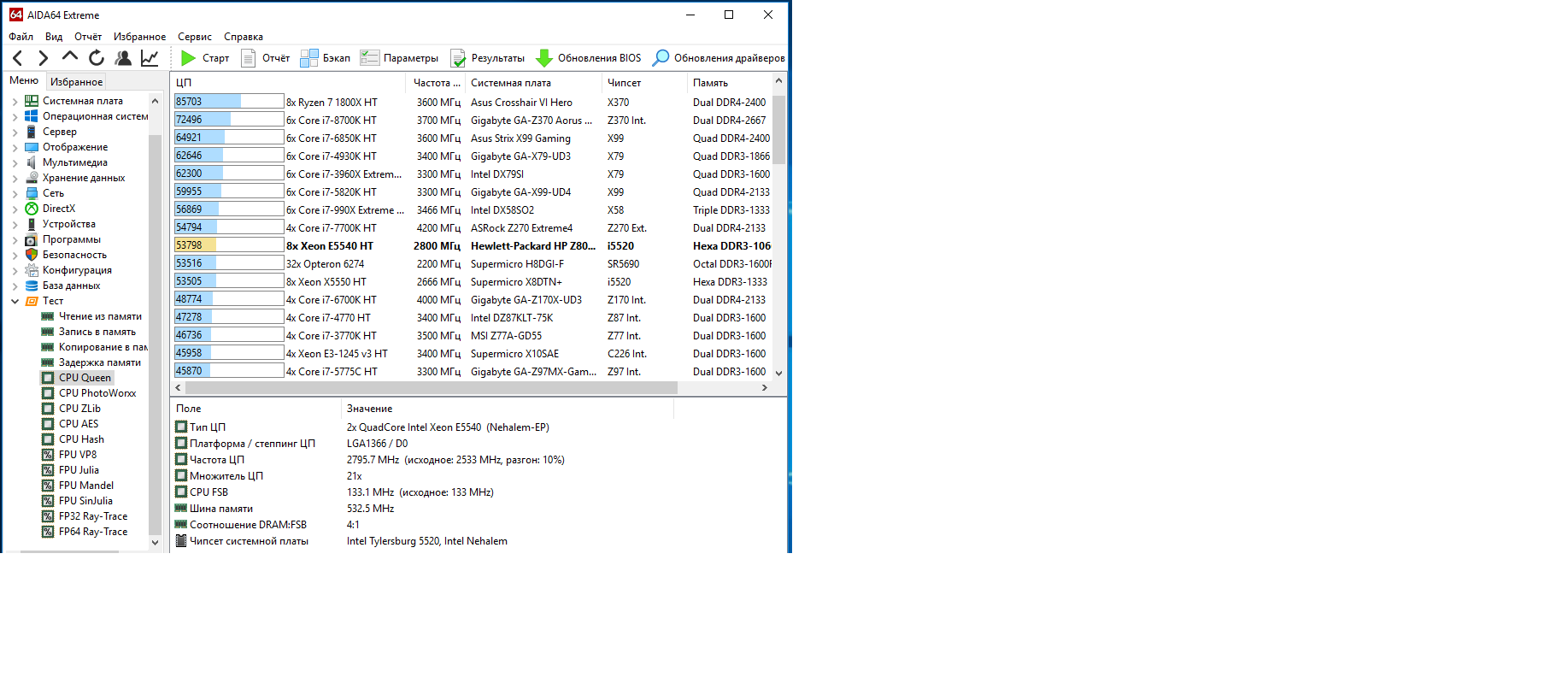The image size is (1568, 689).
Task: Click the results list horizontal scrollbar
Action: [432, 388]
